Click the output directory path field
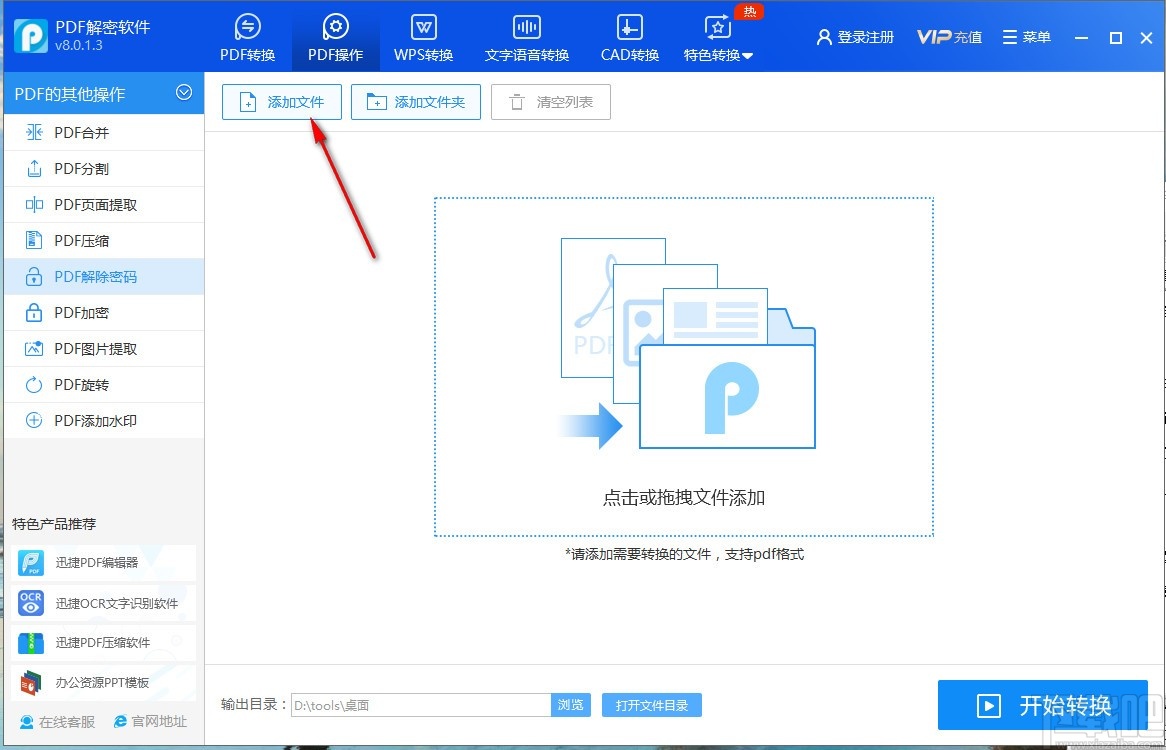Viewport: 1166px width, 750px height. (x=420, y=705)
